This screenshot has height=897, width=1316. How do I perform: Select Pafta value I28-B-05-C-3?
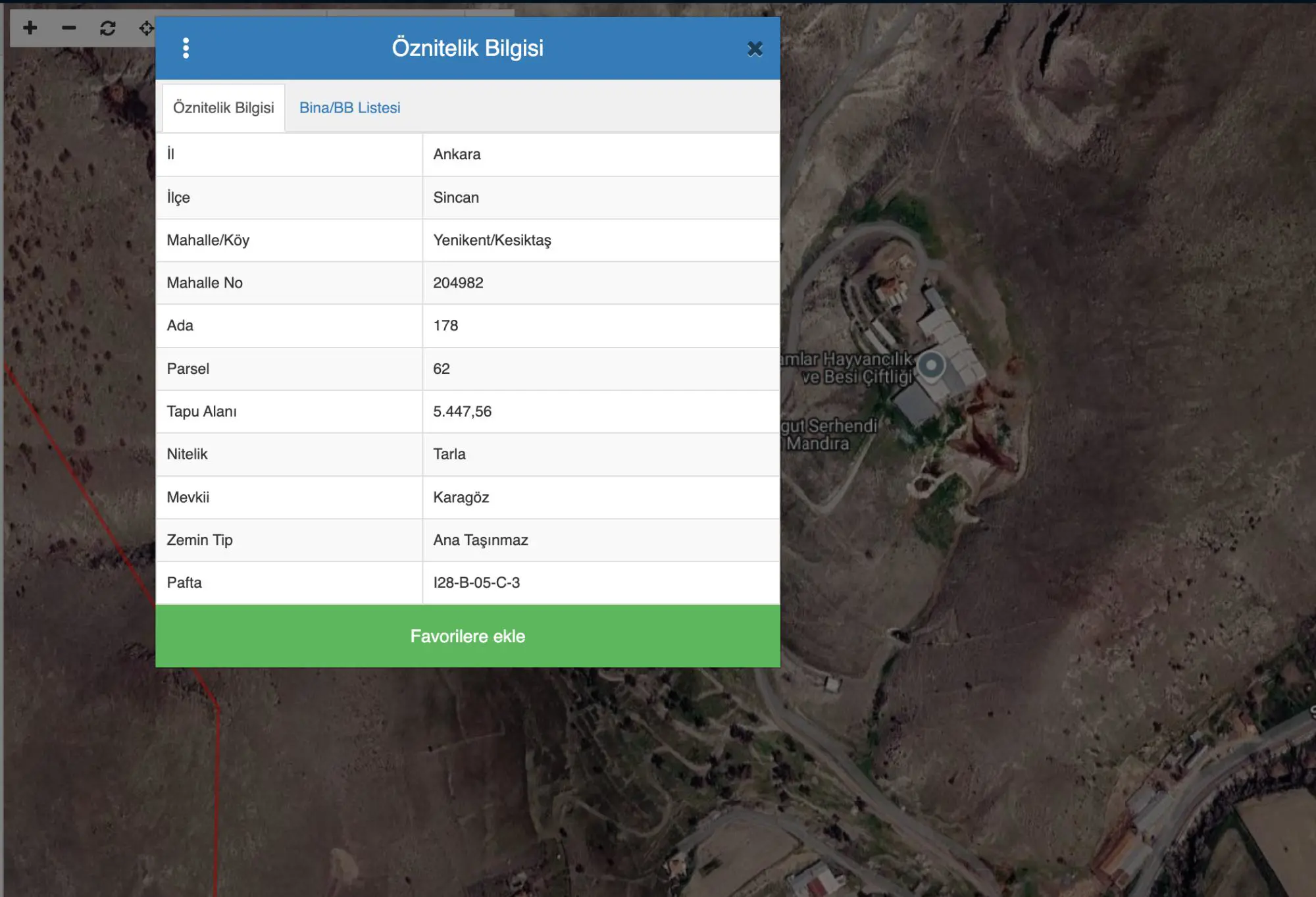point(476,583)
